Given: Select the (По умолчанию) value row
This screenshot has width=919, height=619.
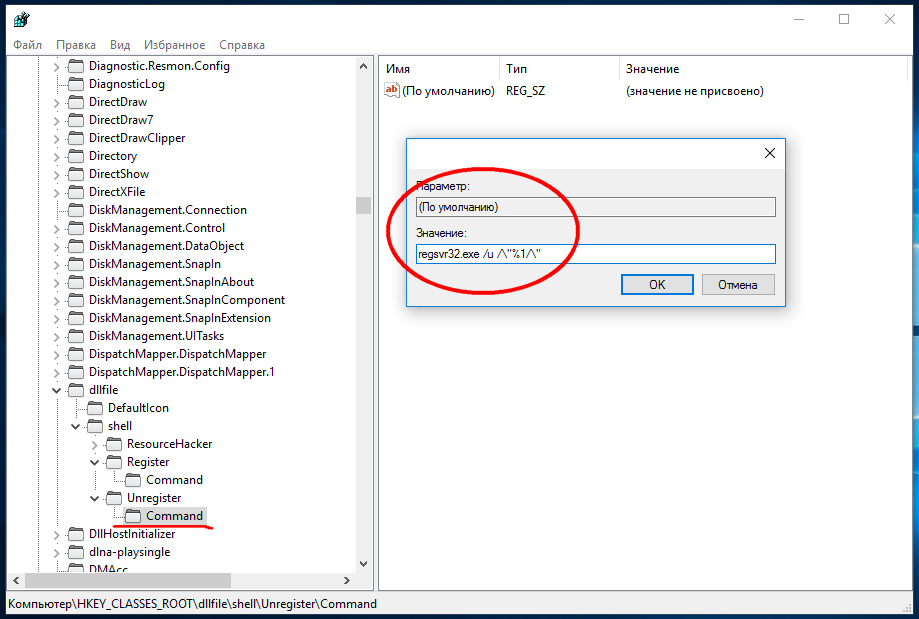Looking at the screenshot, I should (448, 91).
